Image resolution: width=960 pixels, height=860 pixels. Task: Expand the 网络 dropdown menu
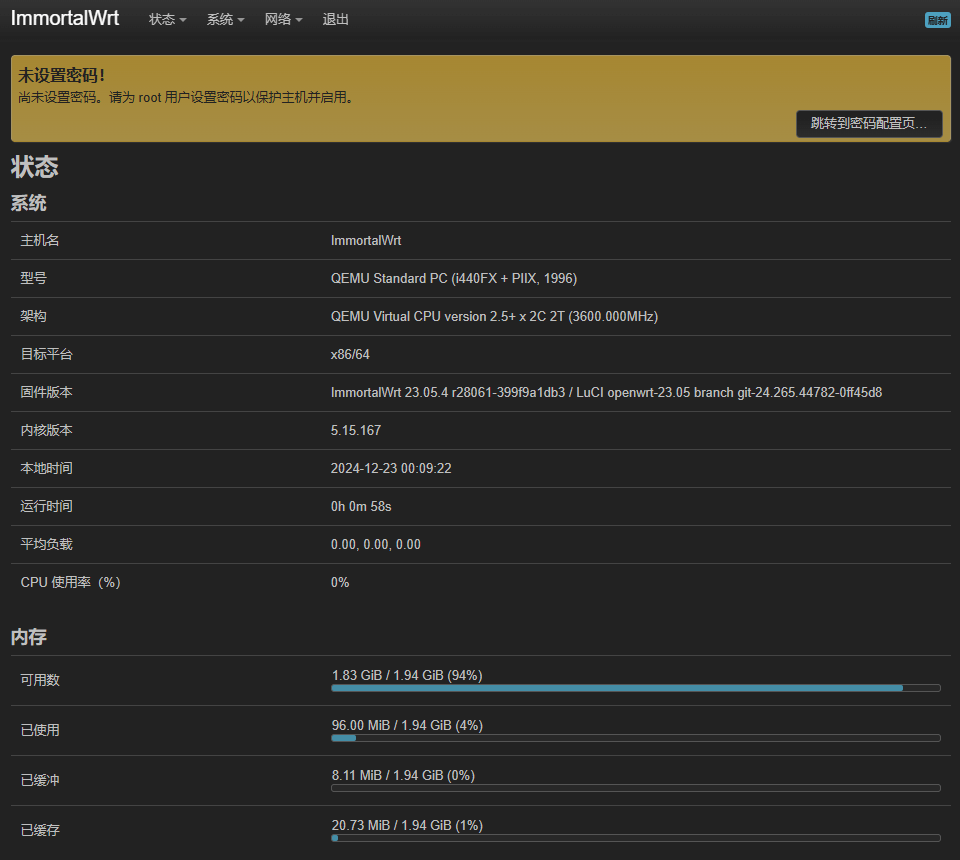click(283, 20)
